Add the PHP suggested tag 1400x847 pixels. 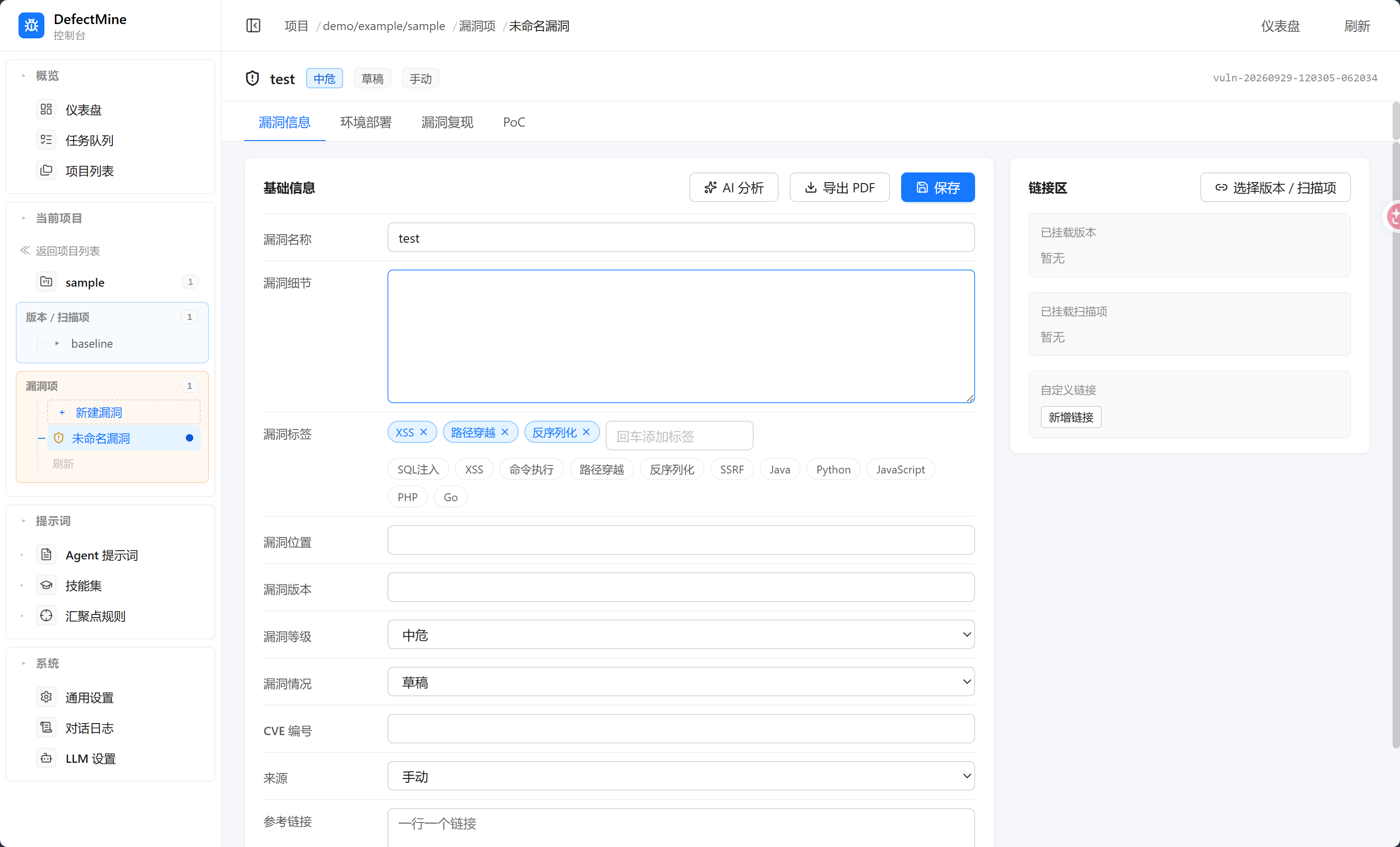coord(407,497)
